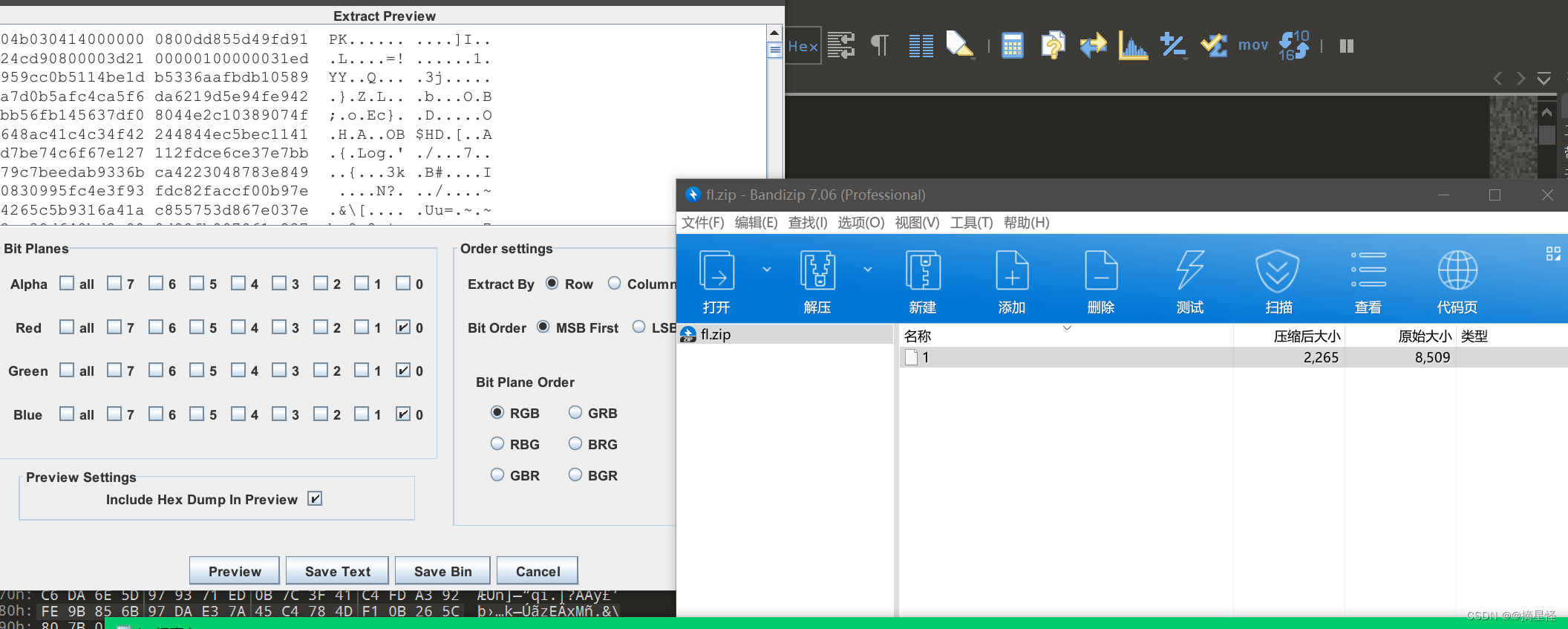The width and height of the screenshot is (1568, 629).
Task: Open the highlighter tool dropdown arrow
Action: [x=972, y=57]
